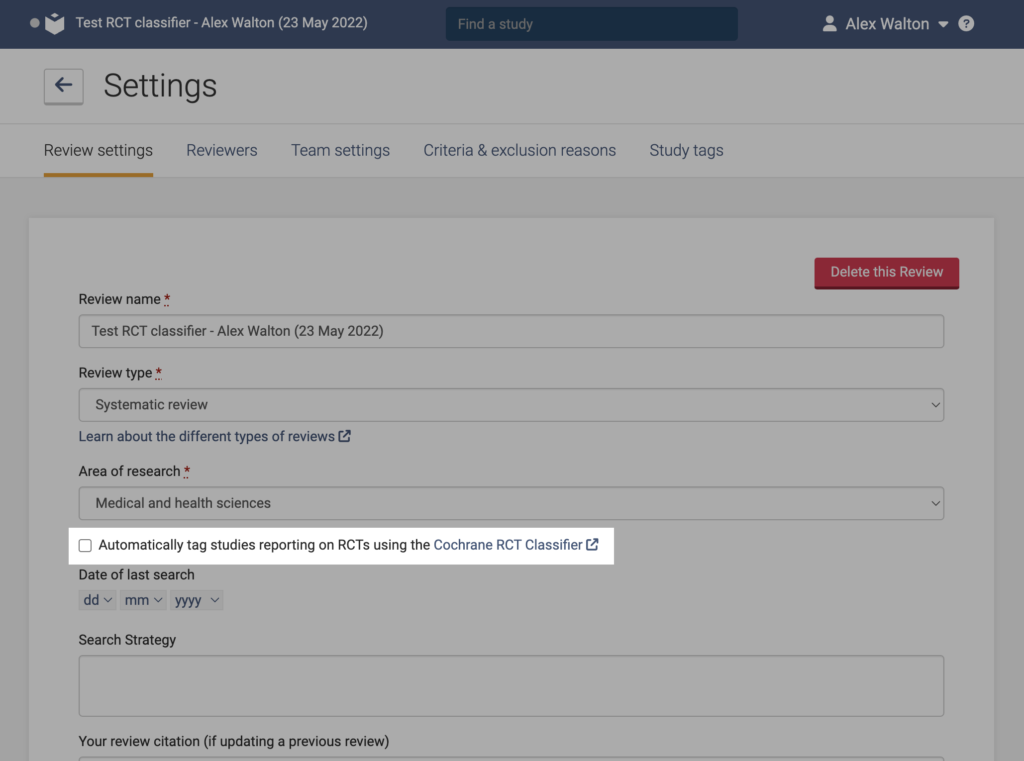Click the Date of last search label
The height and width of the screenshot is (761, 1024).
[x=136, y=575]
